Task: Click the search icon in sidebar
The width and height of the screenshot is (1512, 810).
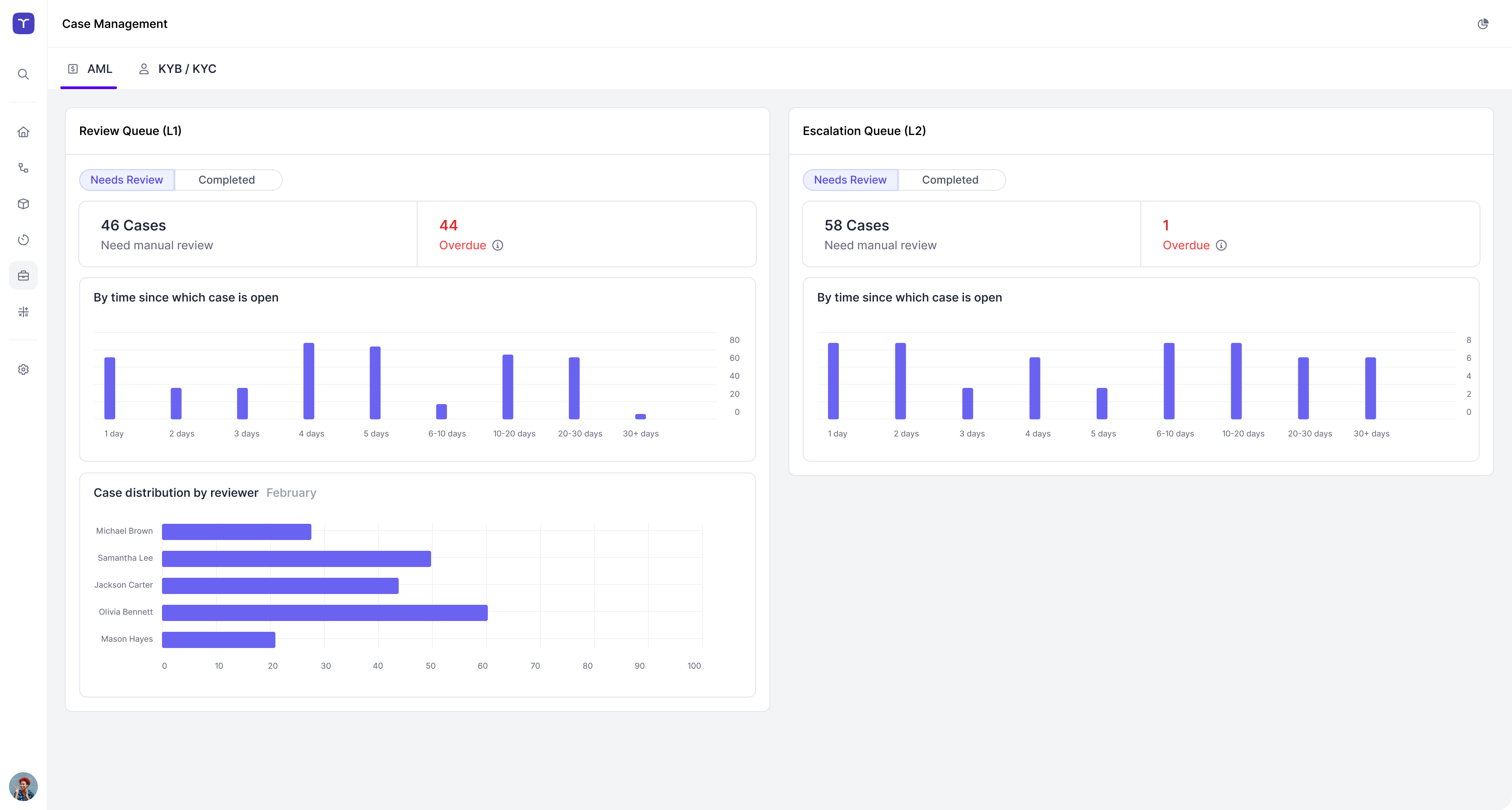Action: point(23,75)
